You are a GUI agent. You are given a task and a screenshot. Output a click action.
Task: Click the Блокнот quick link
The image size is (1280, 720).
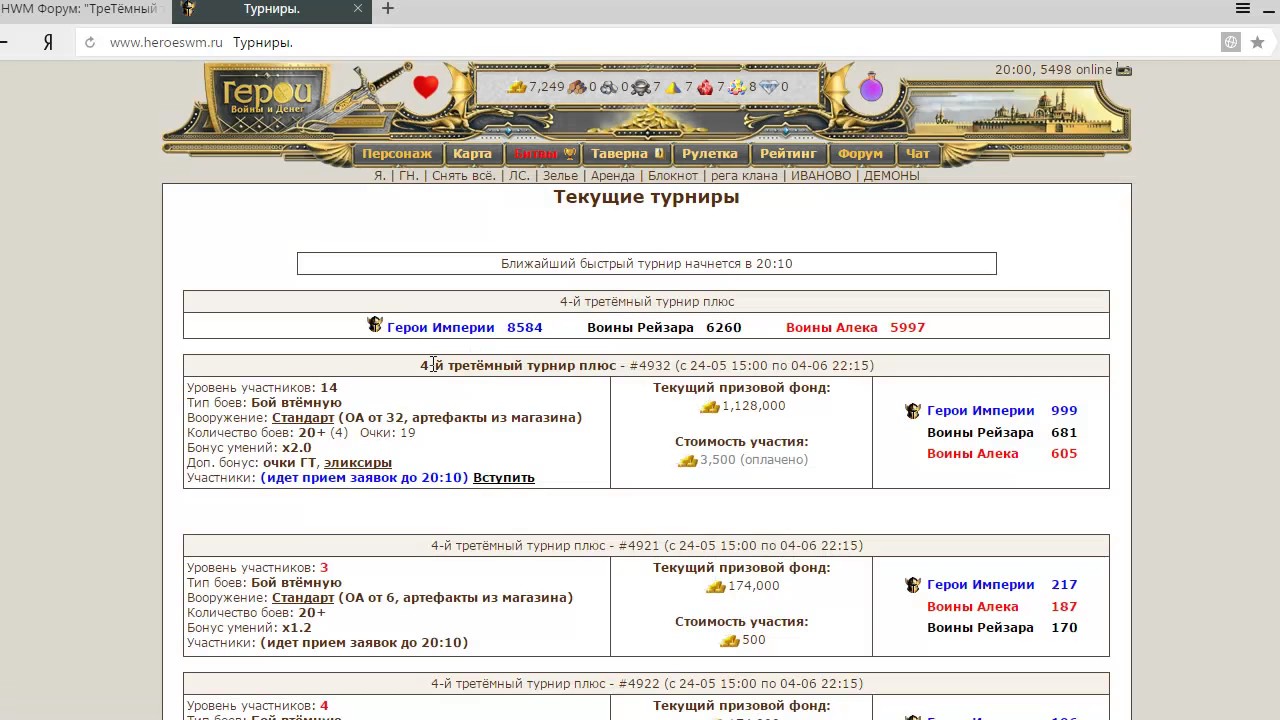pos(673,176)
